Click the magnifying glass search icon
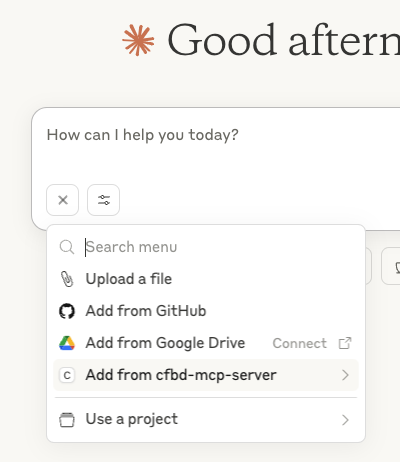Image resolution: width=400 pixels, height=462 pixels. (67, 247)
